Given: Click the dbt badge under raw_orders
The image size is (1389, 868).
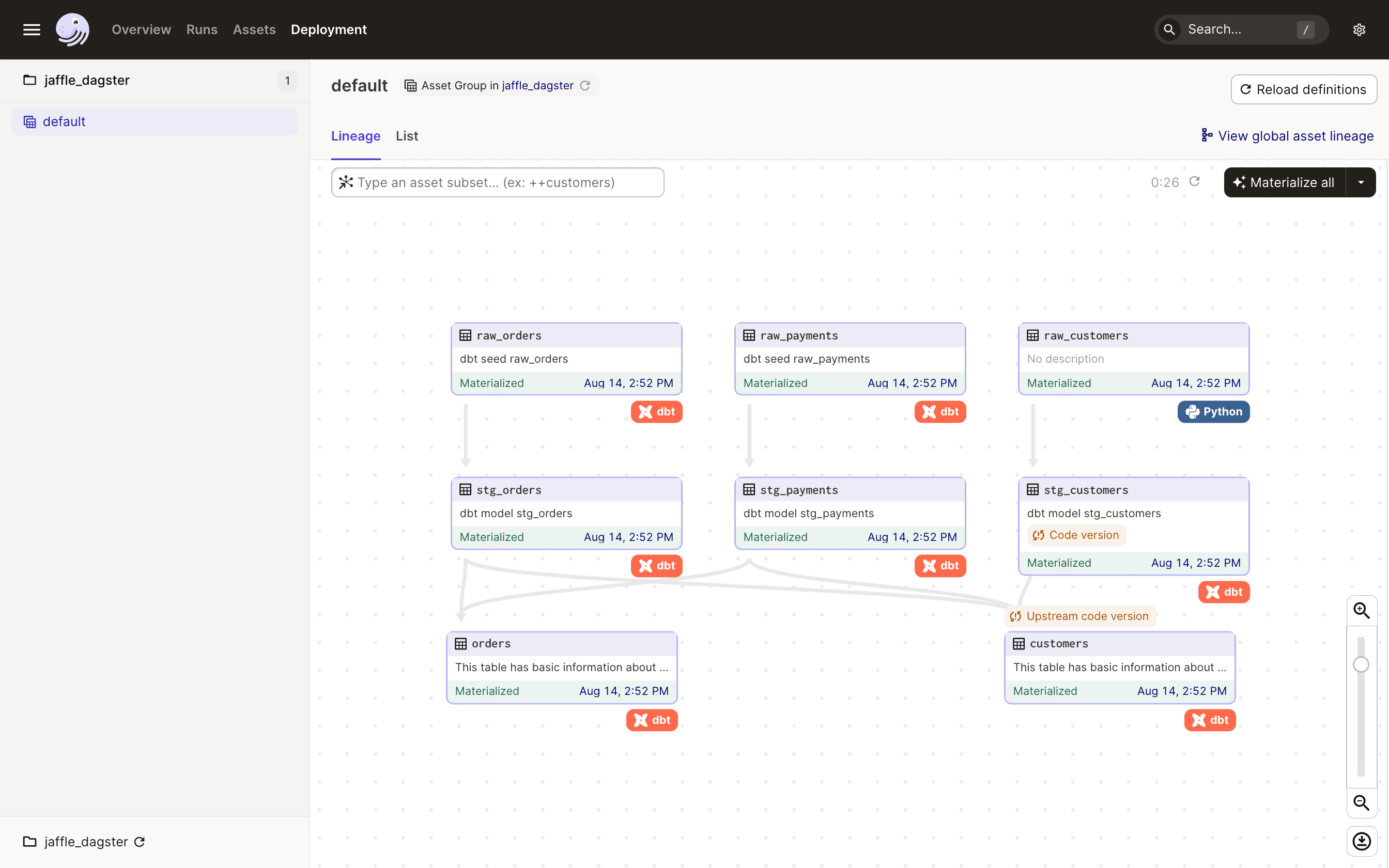Looking at the screenshot, I should pyautogui.click(x=656, y=411).
